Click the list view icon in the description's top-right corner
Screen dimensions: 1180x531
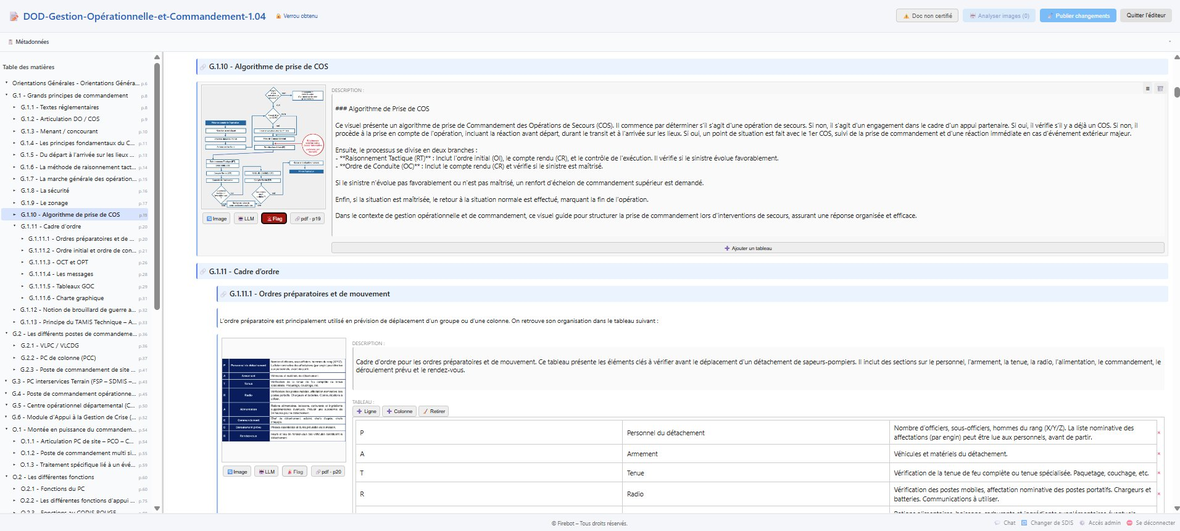[x=1148, y=89]
